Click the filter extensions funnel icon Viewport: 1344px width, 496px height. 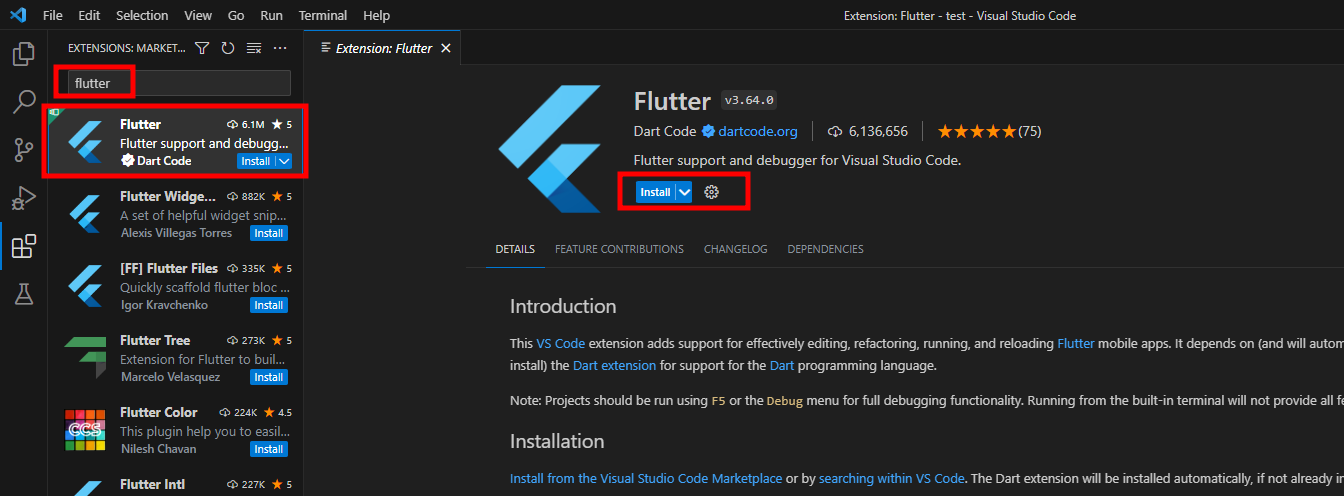(x=202, y=48)
